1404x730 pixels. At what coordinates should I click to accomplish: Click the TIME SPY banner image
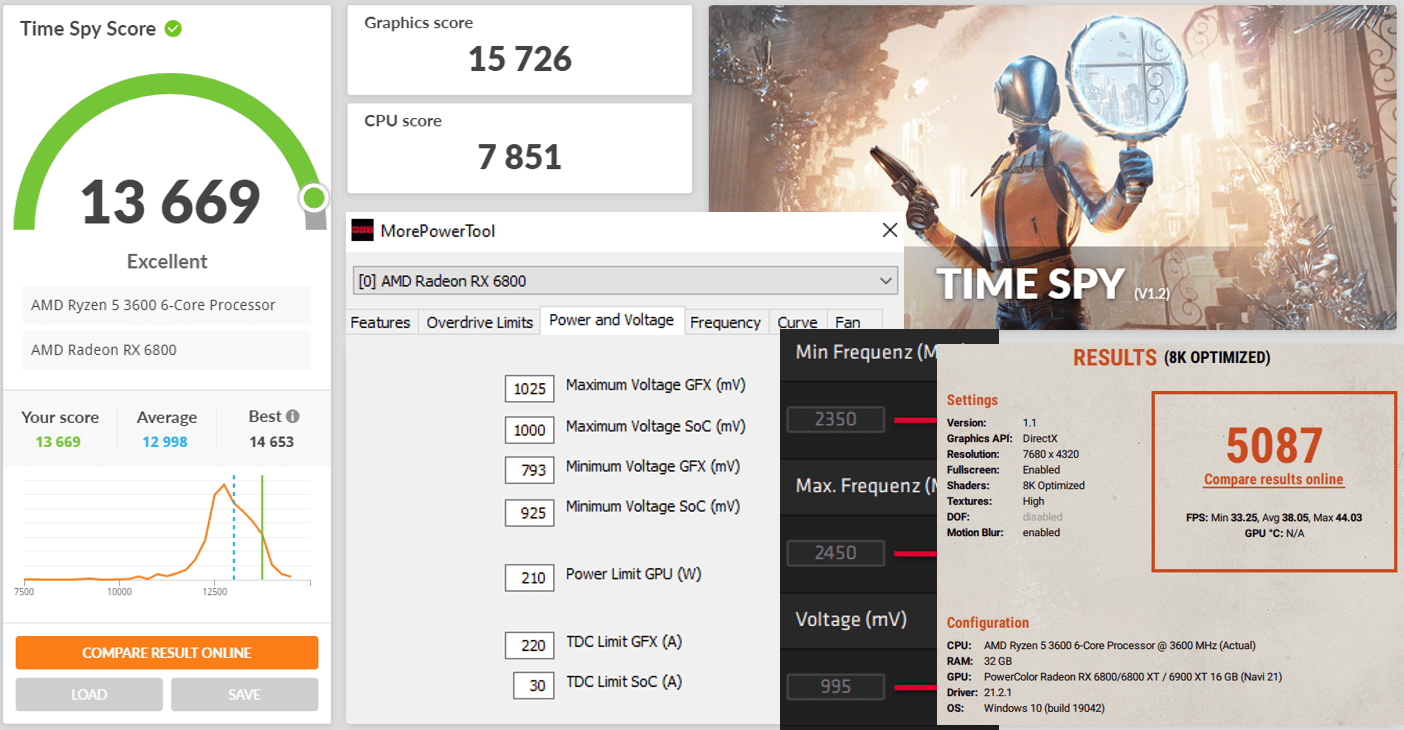[x=1053, y=167]
